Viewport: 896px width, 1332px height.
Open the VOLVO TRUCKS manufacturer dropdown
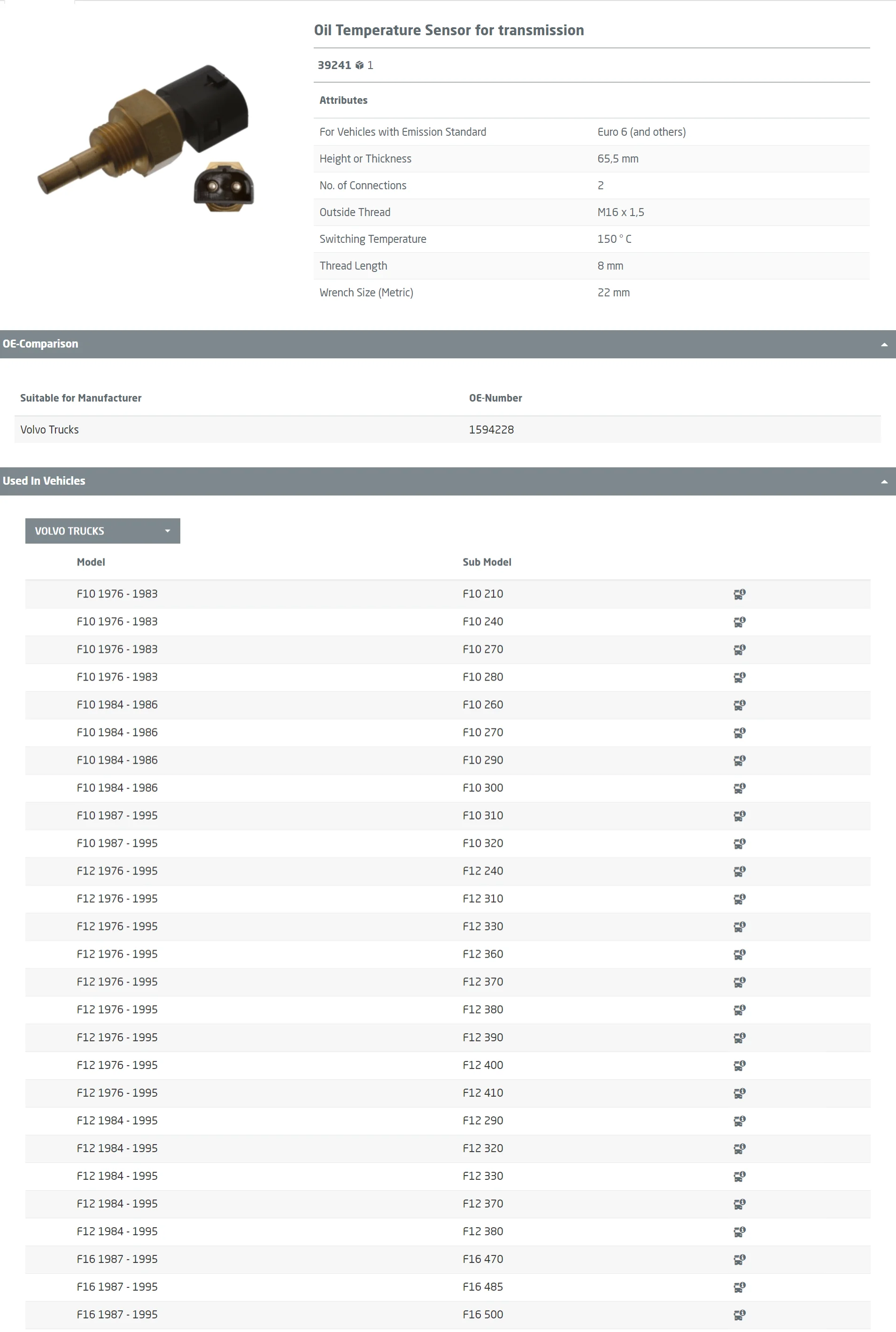point(103,531)
